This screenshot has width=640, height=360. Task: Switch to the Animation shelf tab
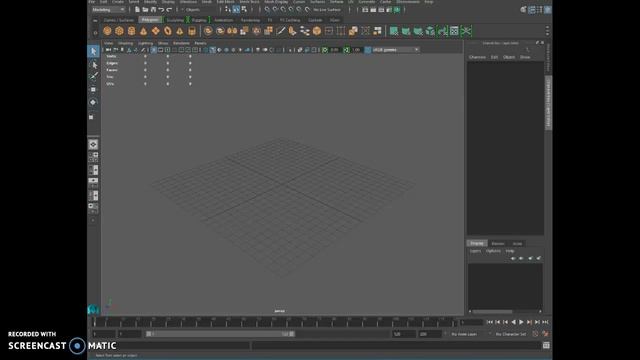[x=224, y=20]
